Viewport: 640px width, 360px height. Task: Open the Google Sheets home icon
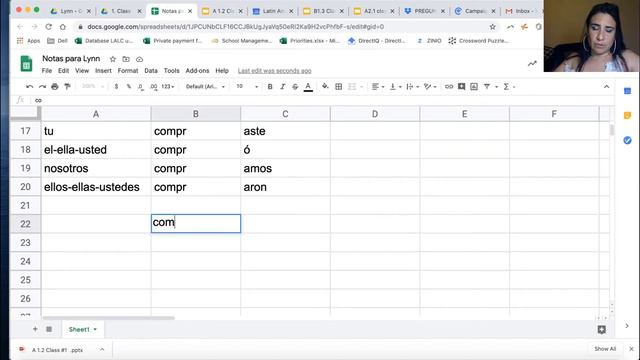click(x=26, y=64)
